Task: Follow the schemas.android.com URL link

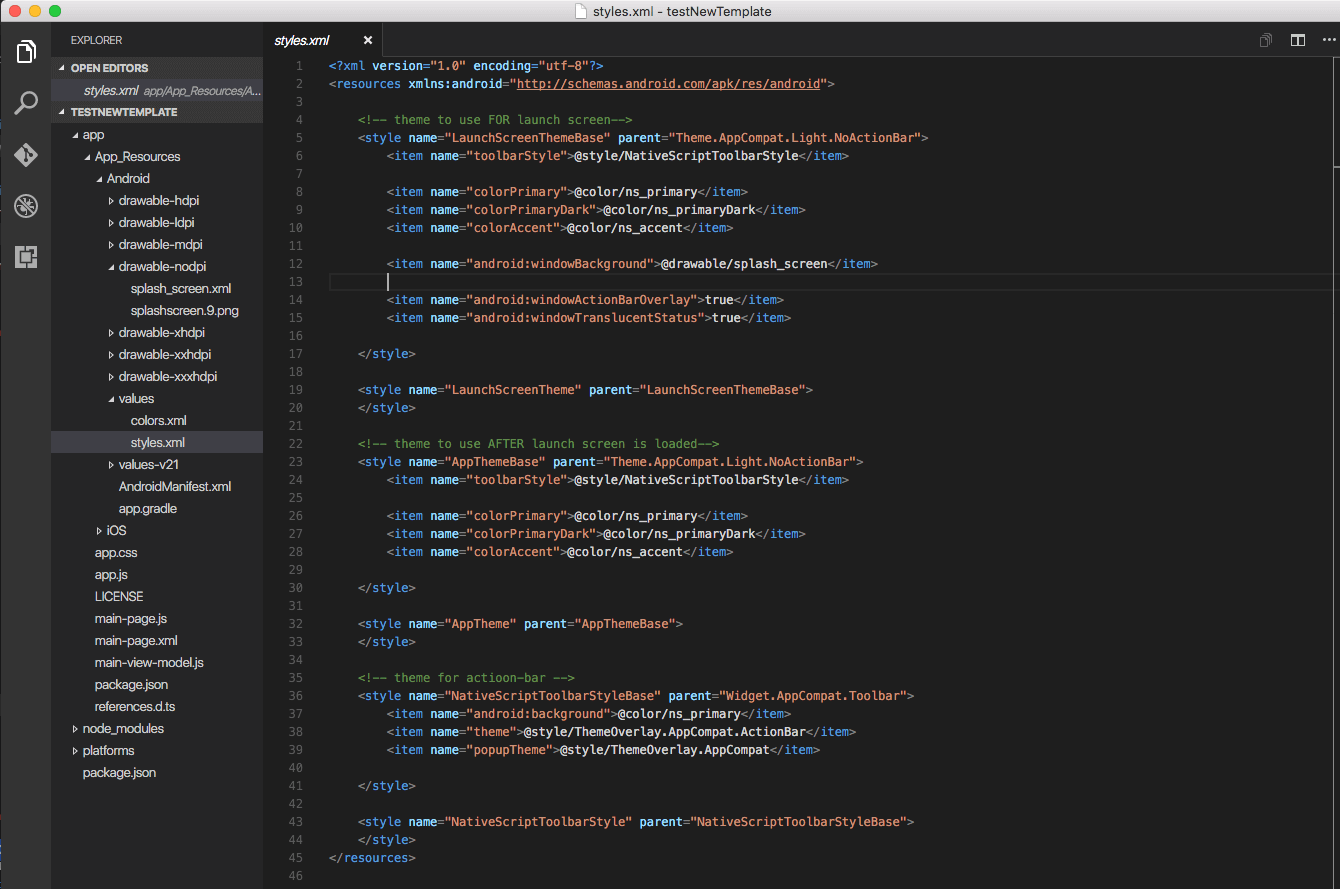Action: (x=669, y=84)
